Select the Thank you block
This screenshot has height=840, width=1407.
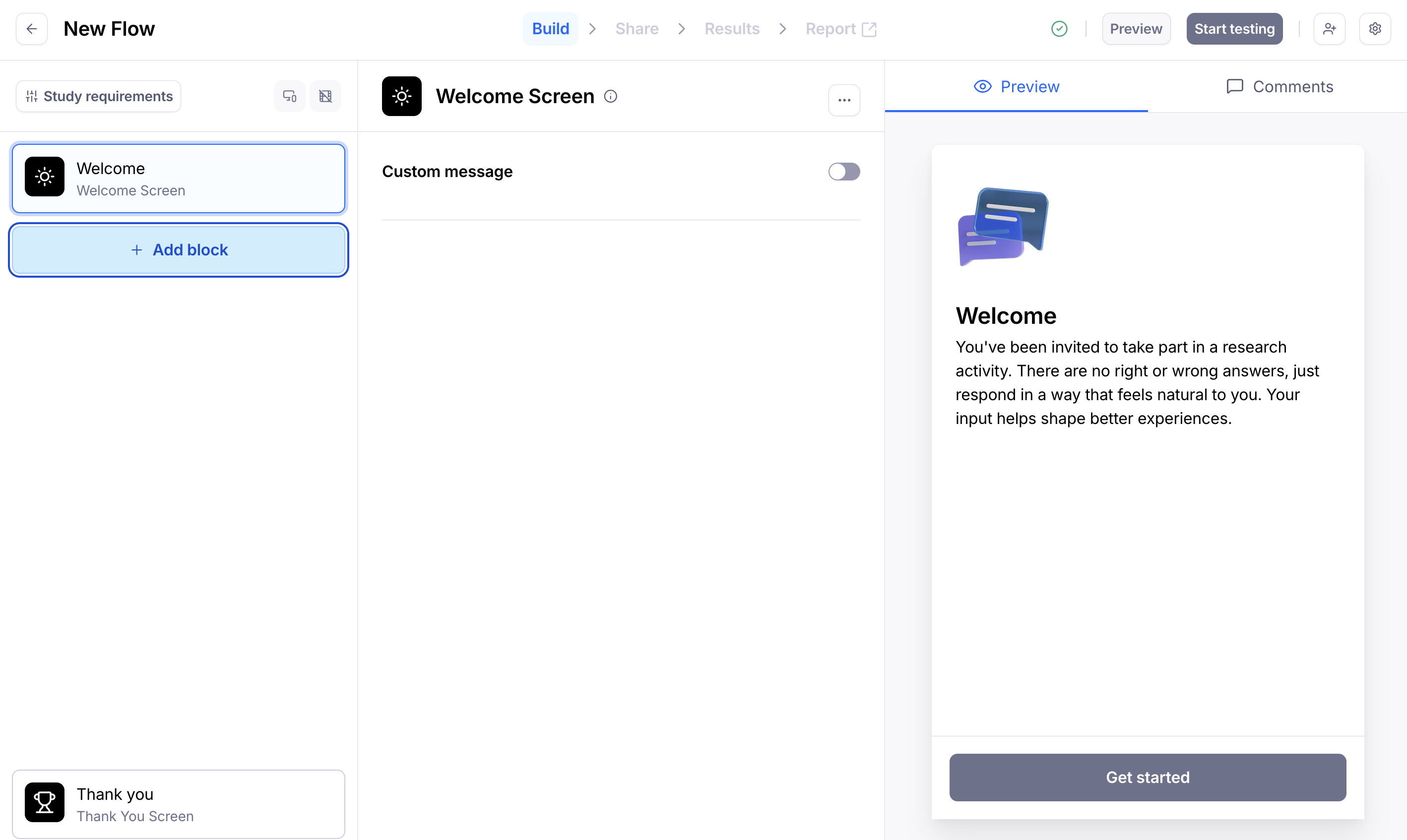click(178, 804)
